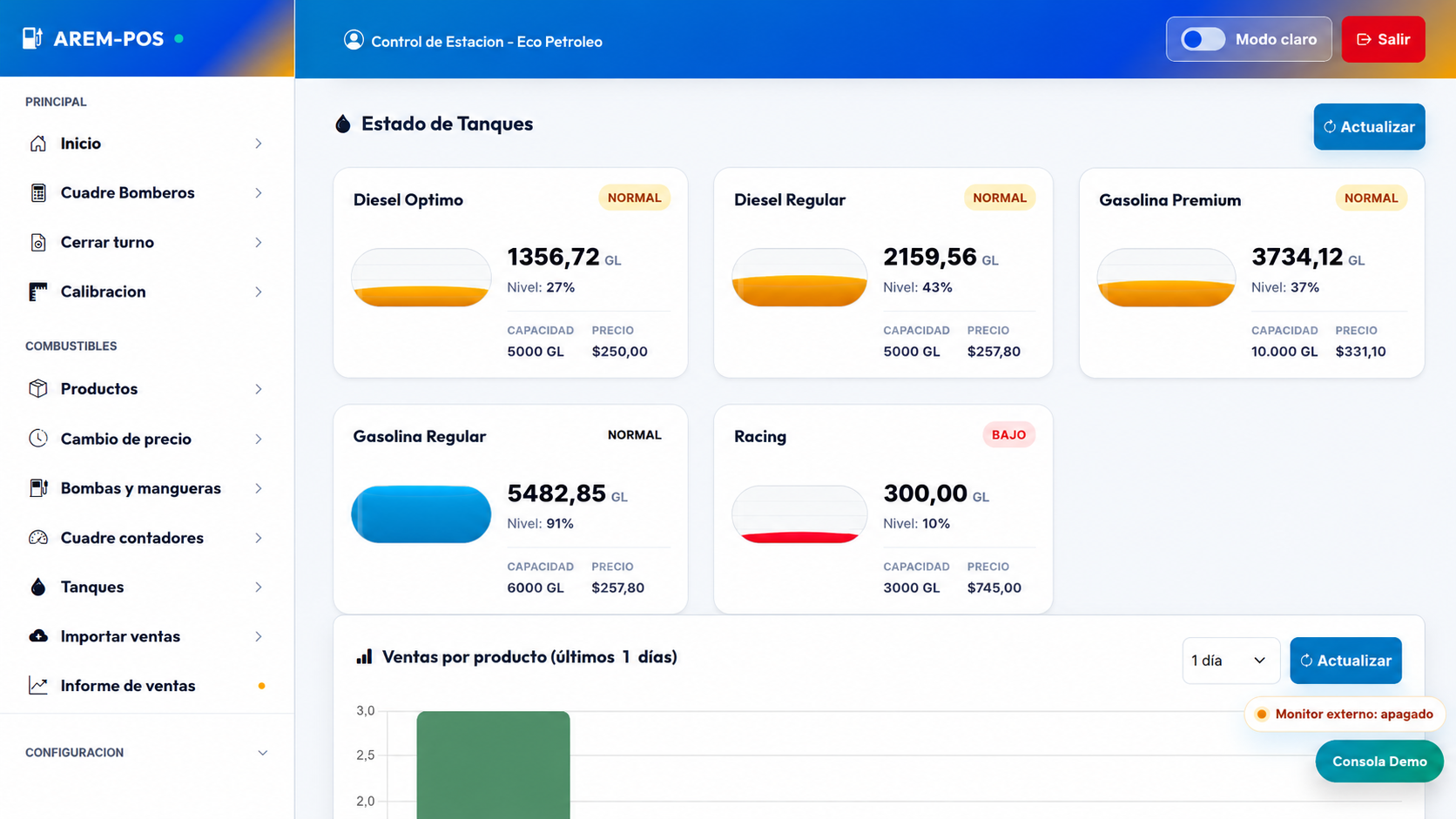Screen dimensions: 1456x819
Task: Click the Nivel: 43% text
Action: click(917, 287)
